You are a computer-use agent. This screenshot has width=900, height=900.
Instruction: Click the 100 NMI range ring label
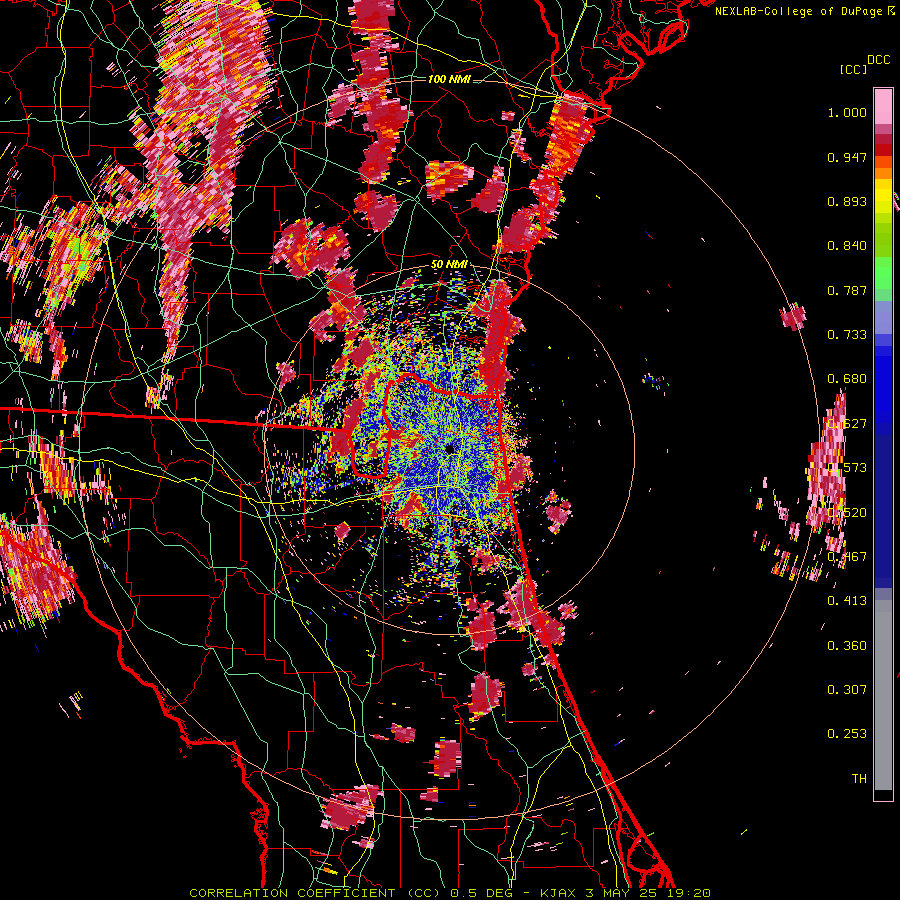(x=449, y=79)
